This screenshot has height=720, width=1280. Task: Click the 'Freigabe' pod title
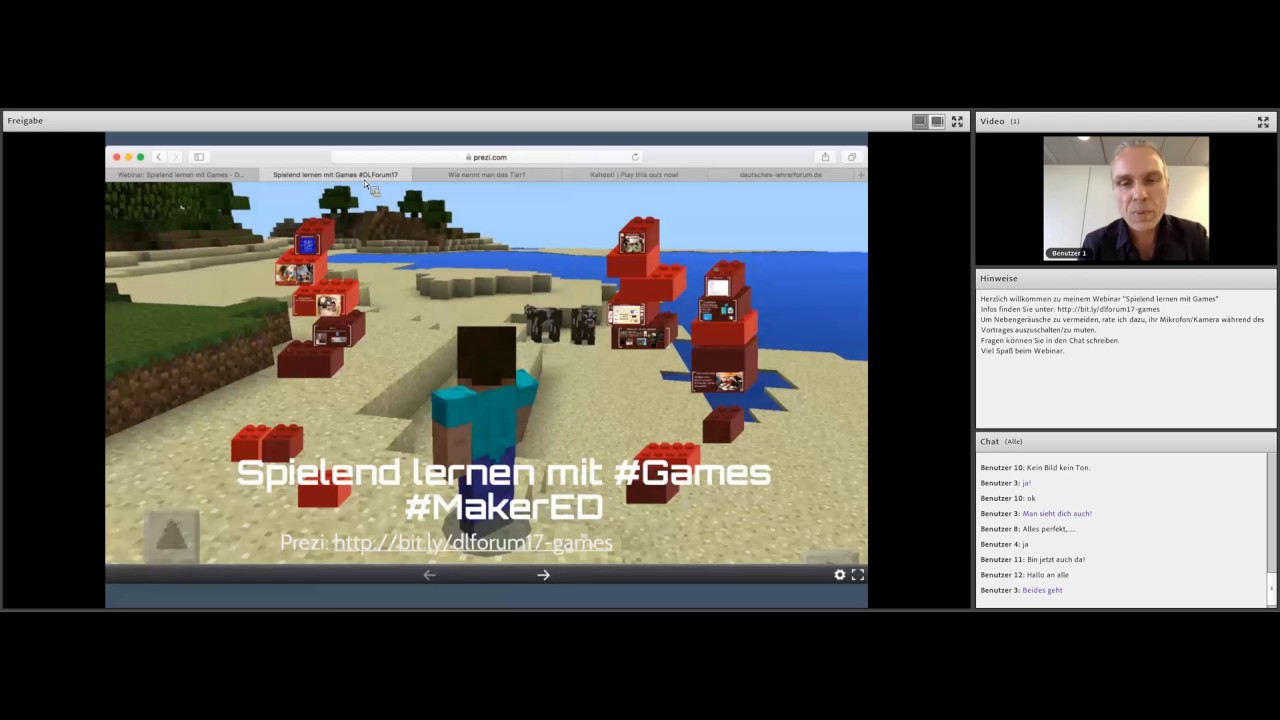[25, 121]
